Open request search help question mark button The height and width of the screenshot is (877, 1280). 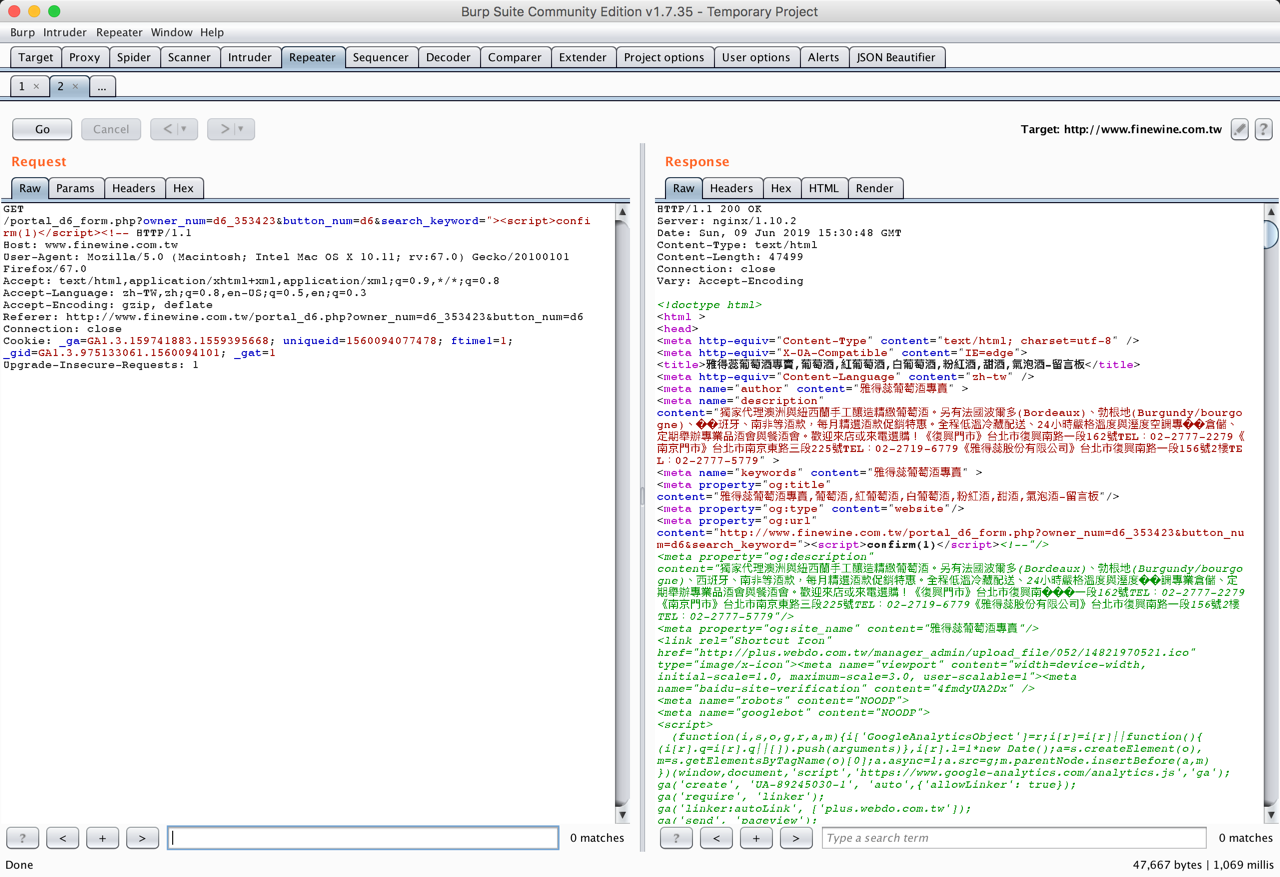23,838
